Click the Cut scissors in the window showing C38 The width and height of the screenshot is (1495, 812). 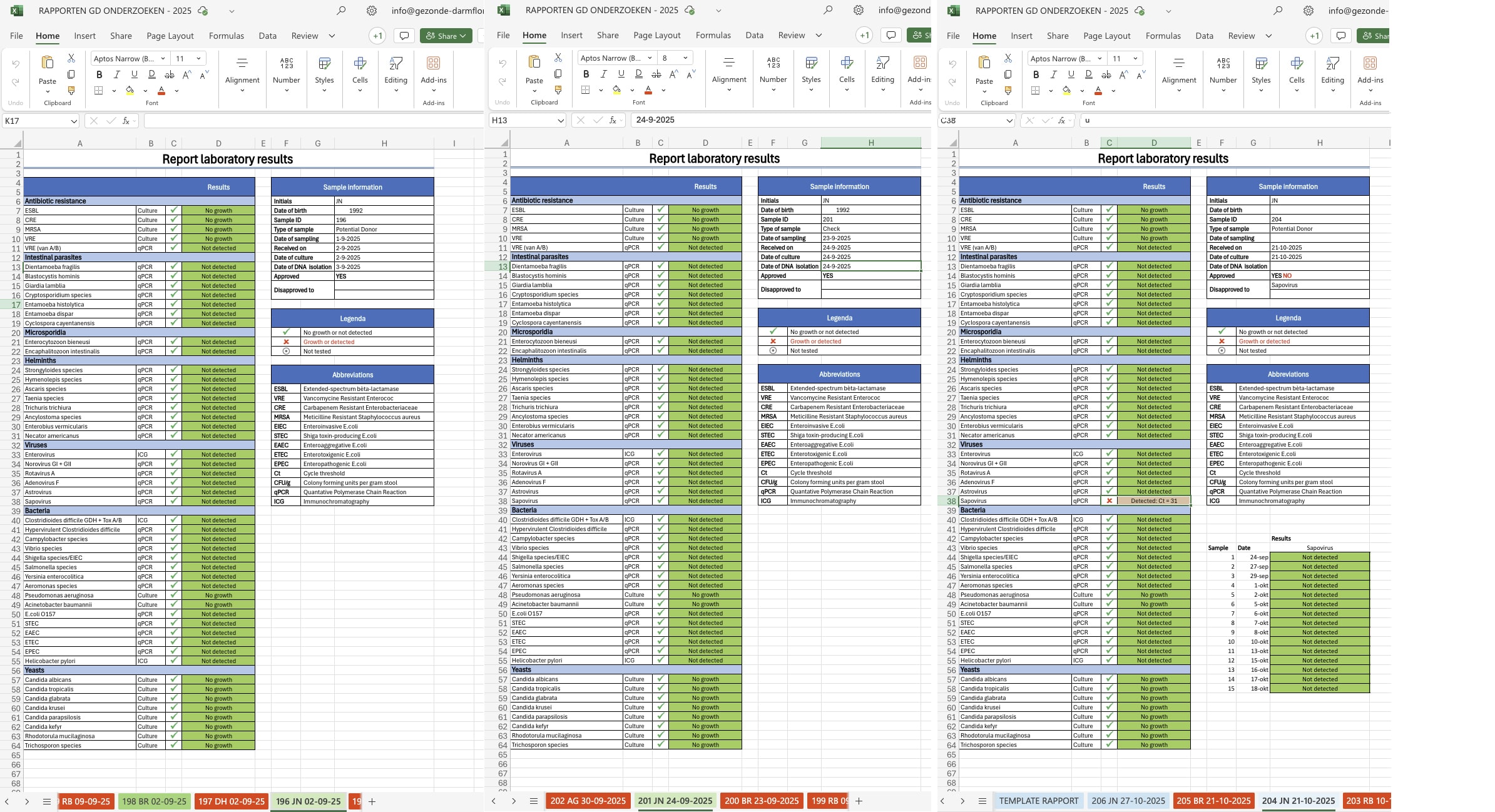click(x=1008, y=58)
